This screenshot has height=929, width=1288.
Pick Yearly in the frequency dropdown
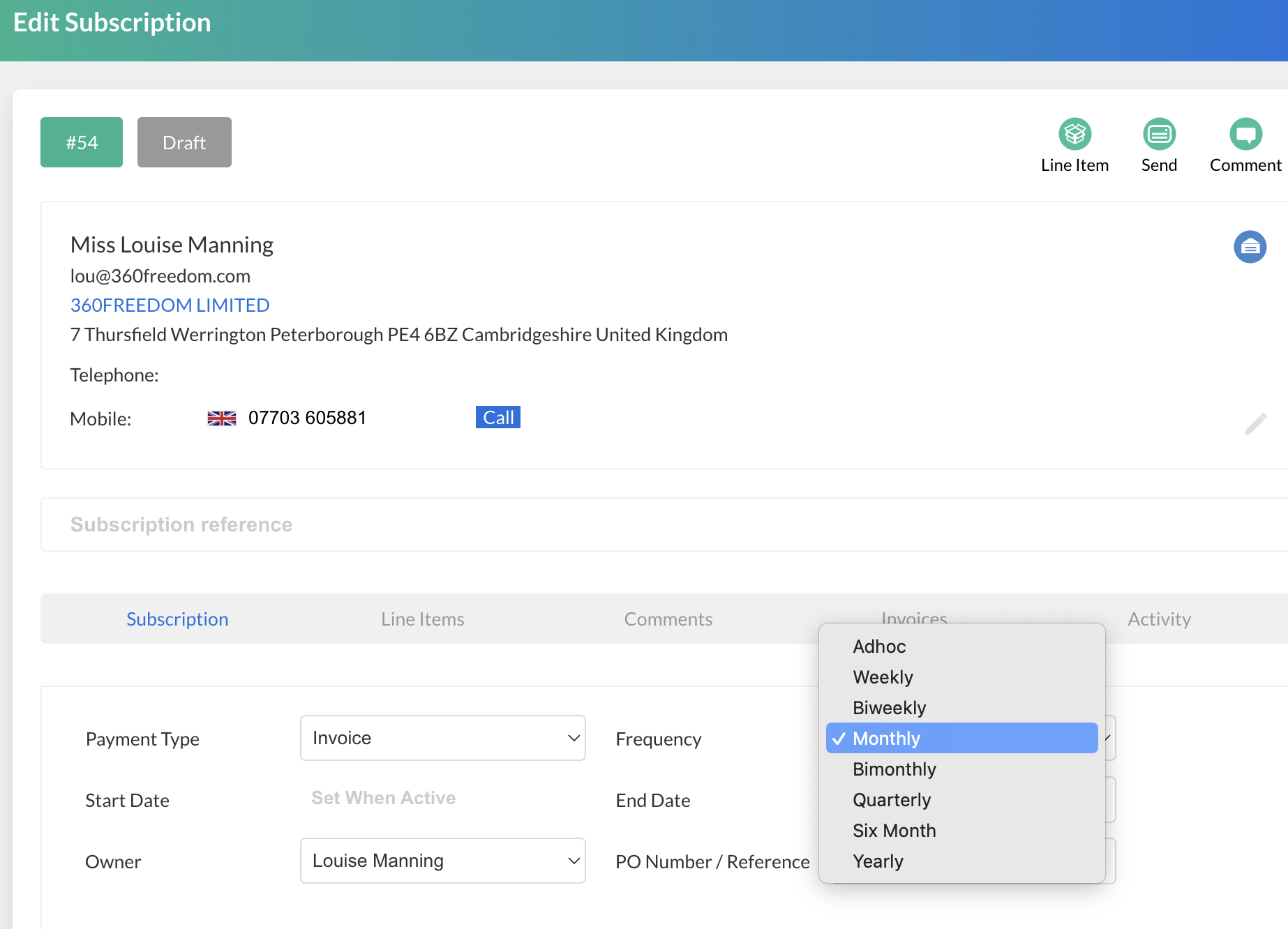pyautogui.click(x=878, y=861)
